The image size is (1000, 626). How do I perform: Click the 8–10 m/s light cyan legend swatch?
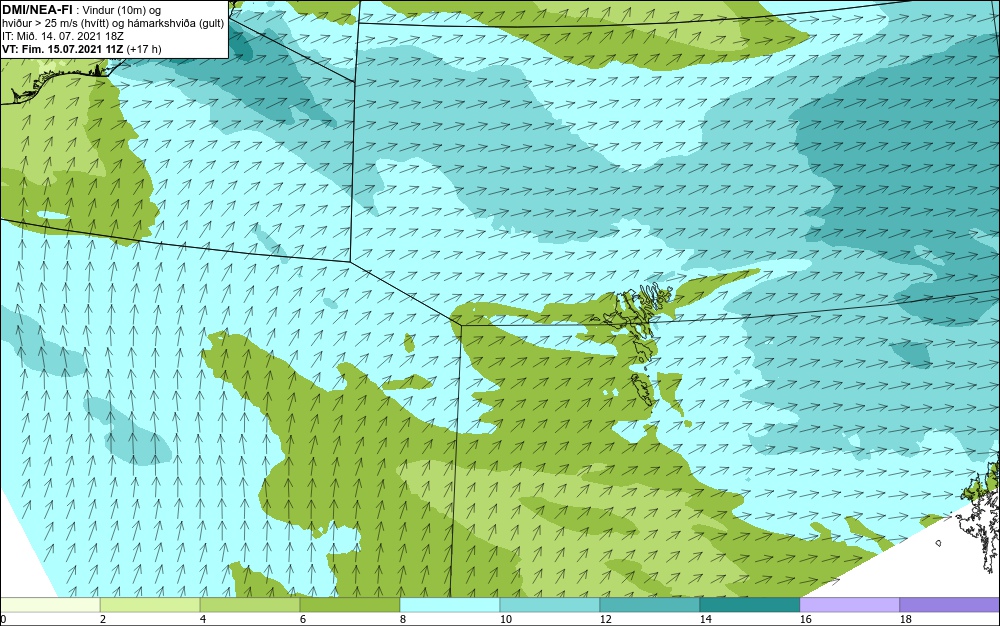(450, 605)
